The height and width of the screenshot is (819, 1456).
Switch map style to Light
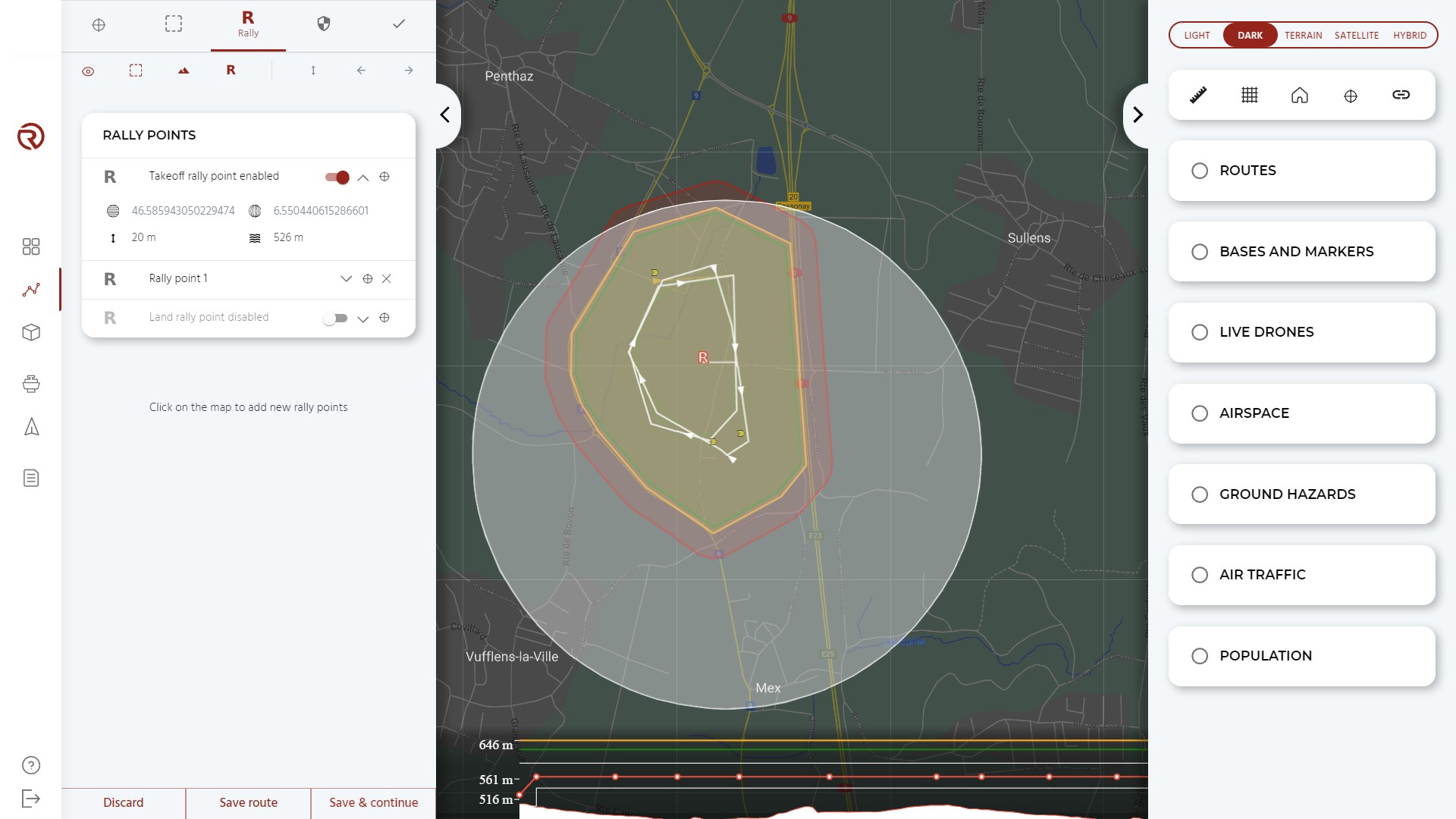1197,36
